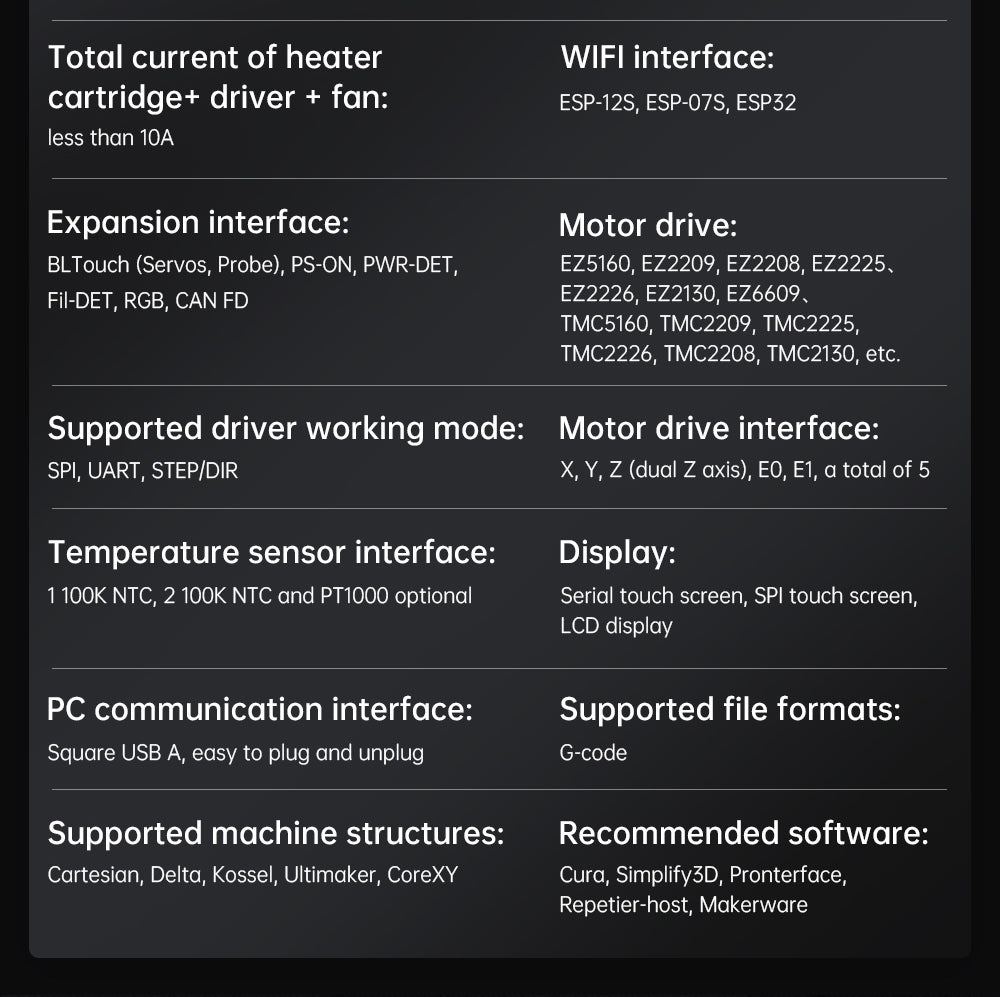The image size is (1000, 997).
Task: Select the "Supported file formats:" heading
Action: point(729,710)
